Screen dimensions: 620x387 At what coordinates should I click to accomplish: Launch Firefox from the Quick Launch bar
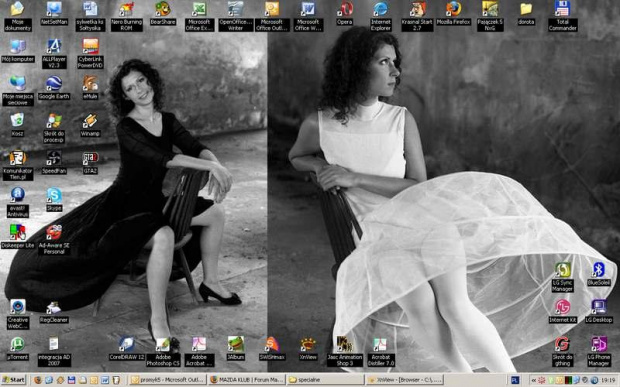click(38, 380)
